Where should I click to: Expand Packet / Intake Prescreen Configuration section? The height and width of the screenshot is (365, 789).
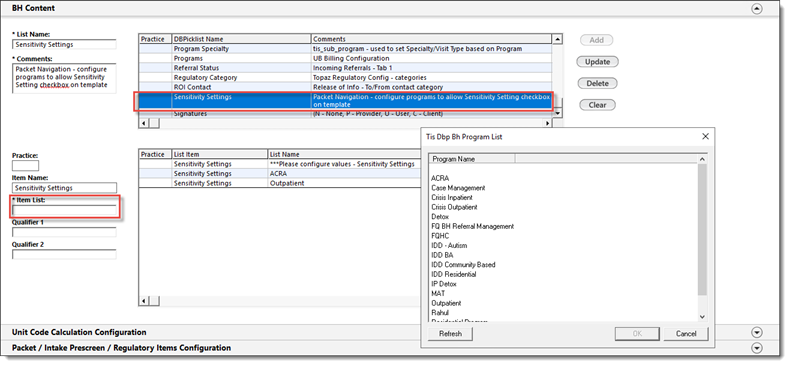click(x=756, y=348)
